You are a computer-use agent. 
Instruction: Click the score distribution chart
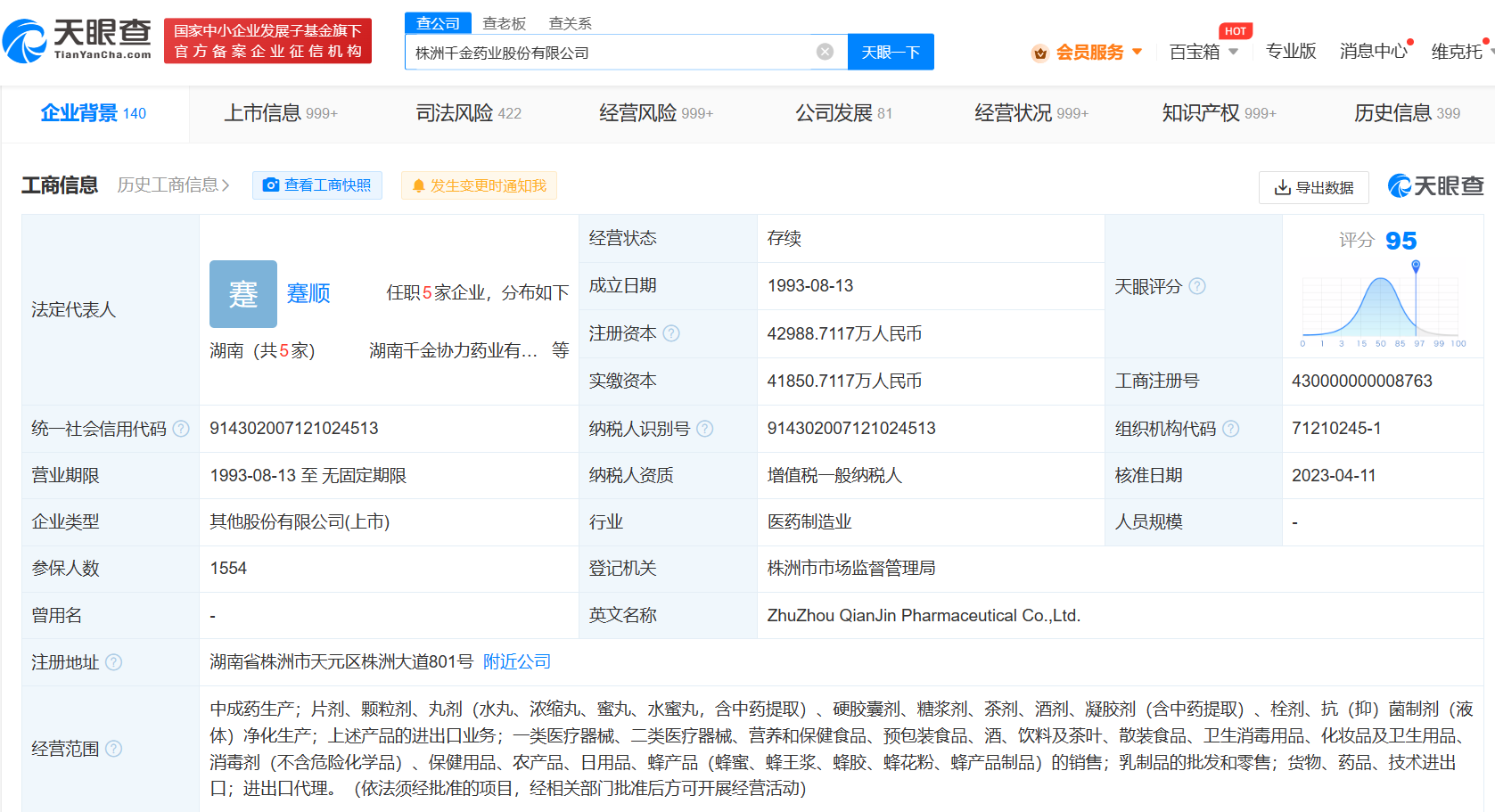(1383, 305)
